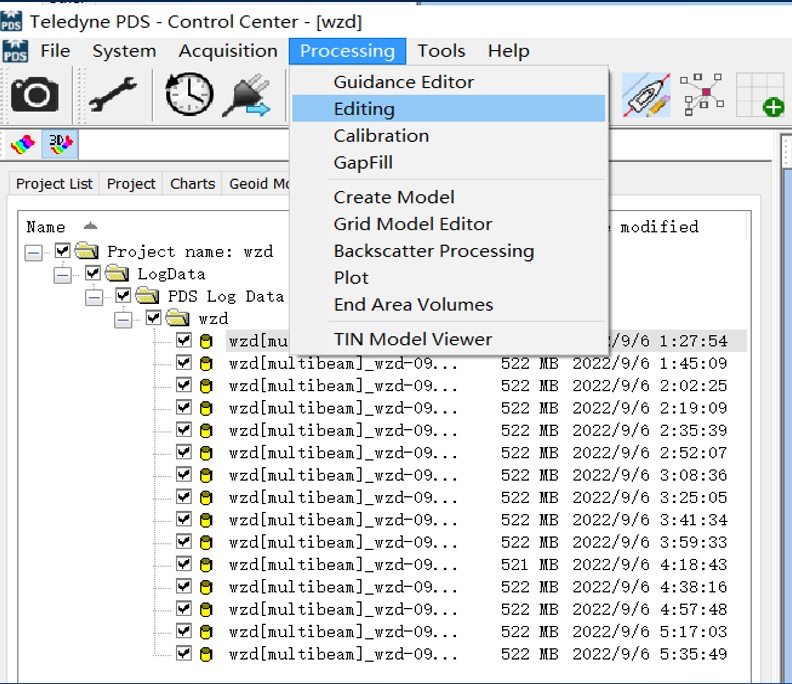The height and width of the screenshot is (684, 792).
Task: Click the PDS Log Data folder icon
Action: 147,296
